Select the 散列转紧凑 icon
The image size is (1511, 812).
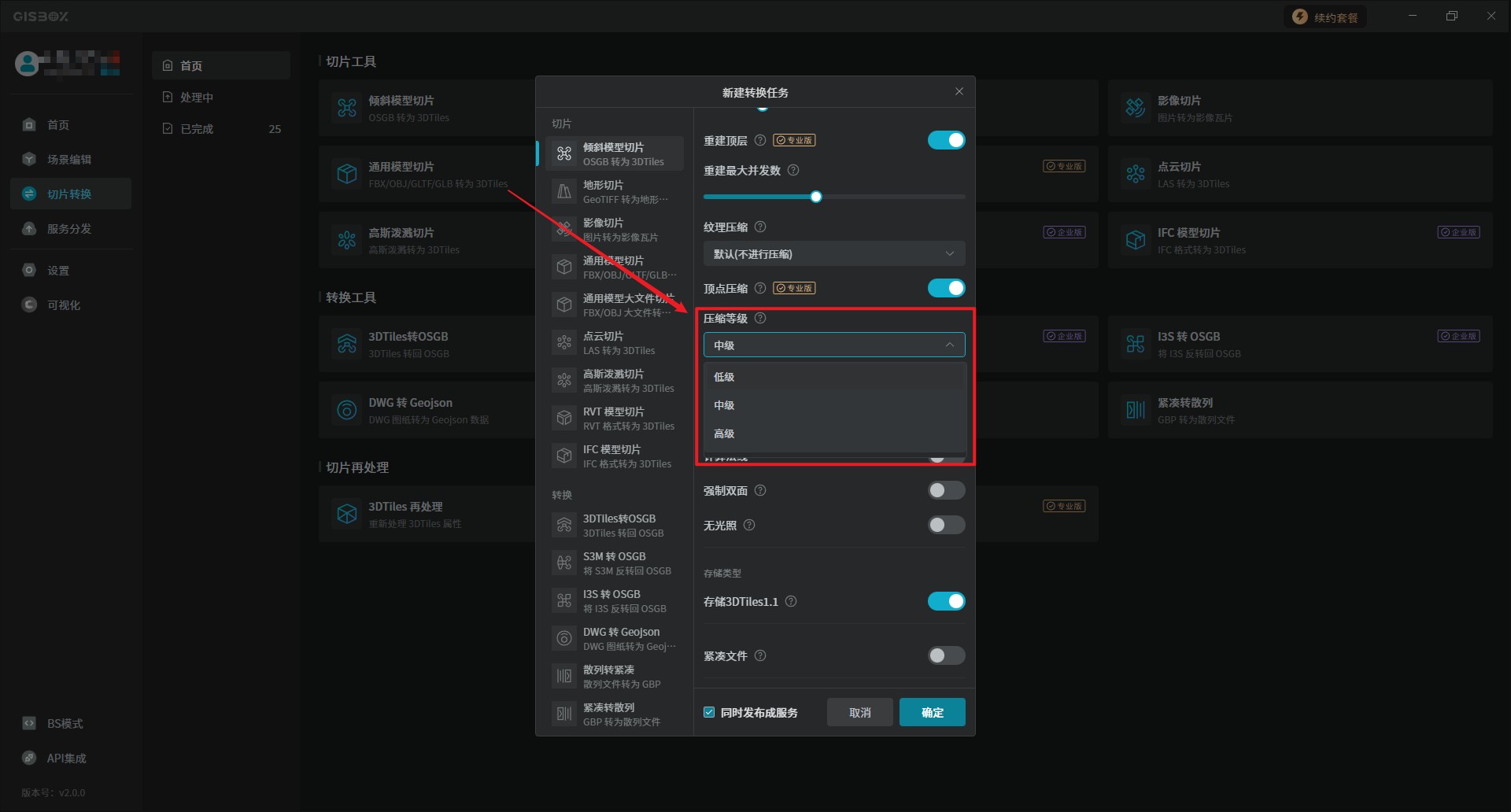click(564, 676)
